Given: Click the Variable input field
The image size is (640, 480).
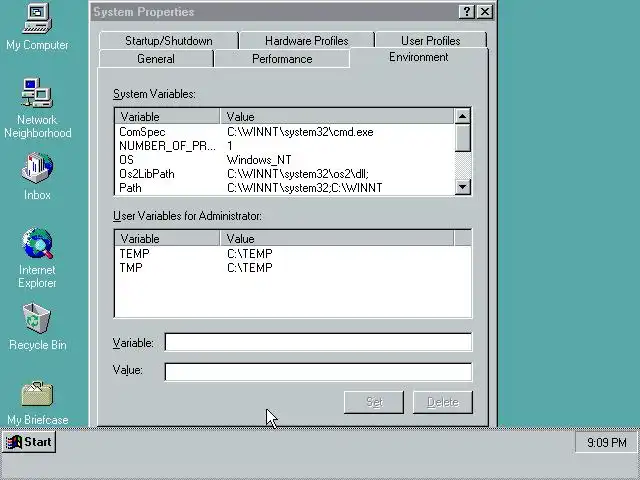Looking at the screenshot, I should point(318,342).
